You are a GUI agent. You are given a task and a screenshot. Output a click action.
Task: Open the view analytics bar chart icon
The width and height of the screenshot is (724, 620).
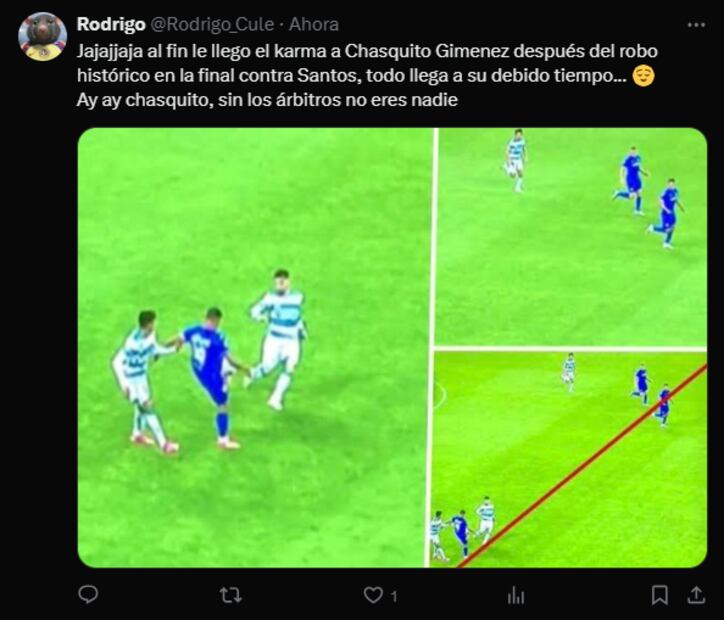[516, 595]
